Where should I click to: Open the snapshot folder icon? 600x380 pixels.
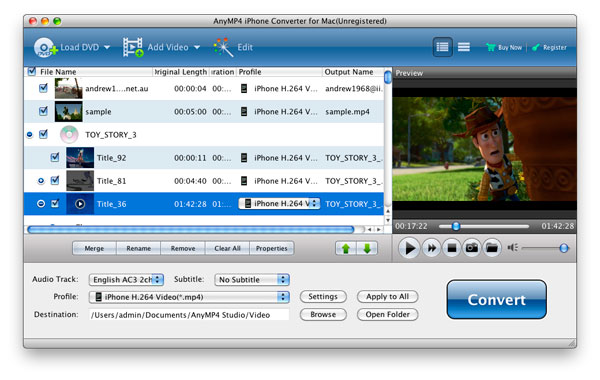pyautogui.click(x=492, y=248)
